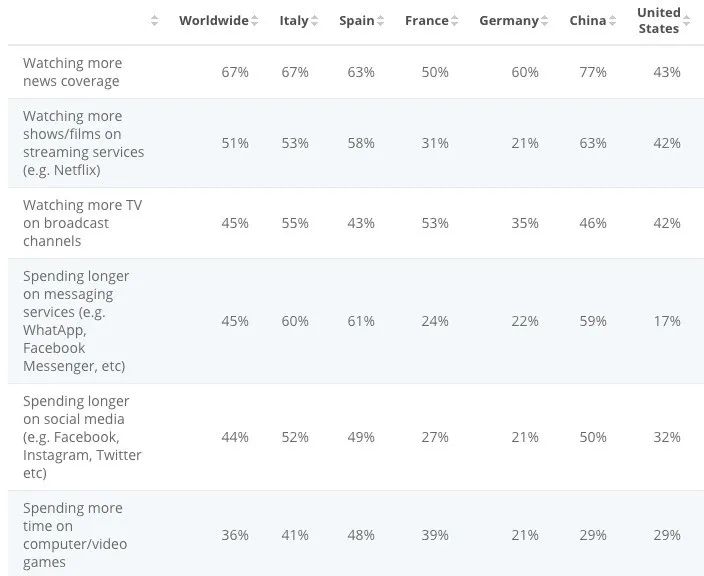This screenshot has width=704, height=576.
Task: Click the sort arrows beside Worldwide
Action: (255, 21)
